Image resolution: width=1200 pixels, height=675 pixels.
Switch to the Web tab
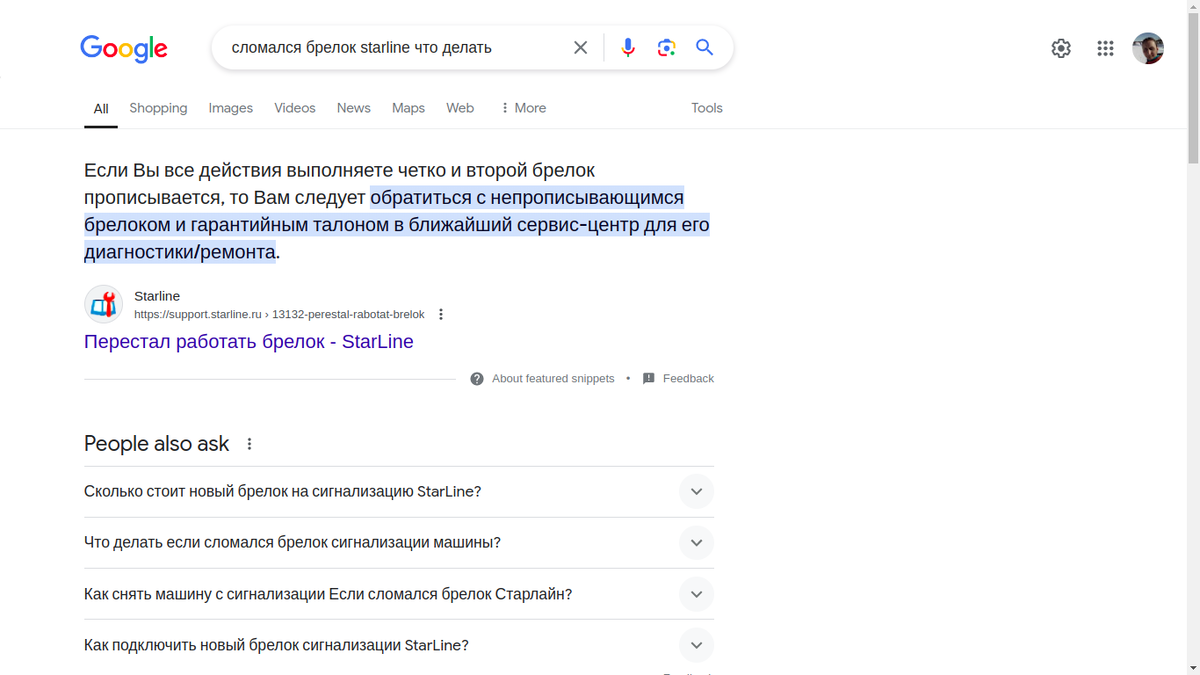click(460, 108)
